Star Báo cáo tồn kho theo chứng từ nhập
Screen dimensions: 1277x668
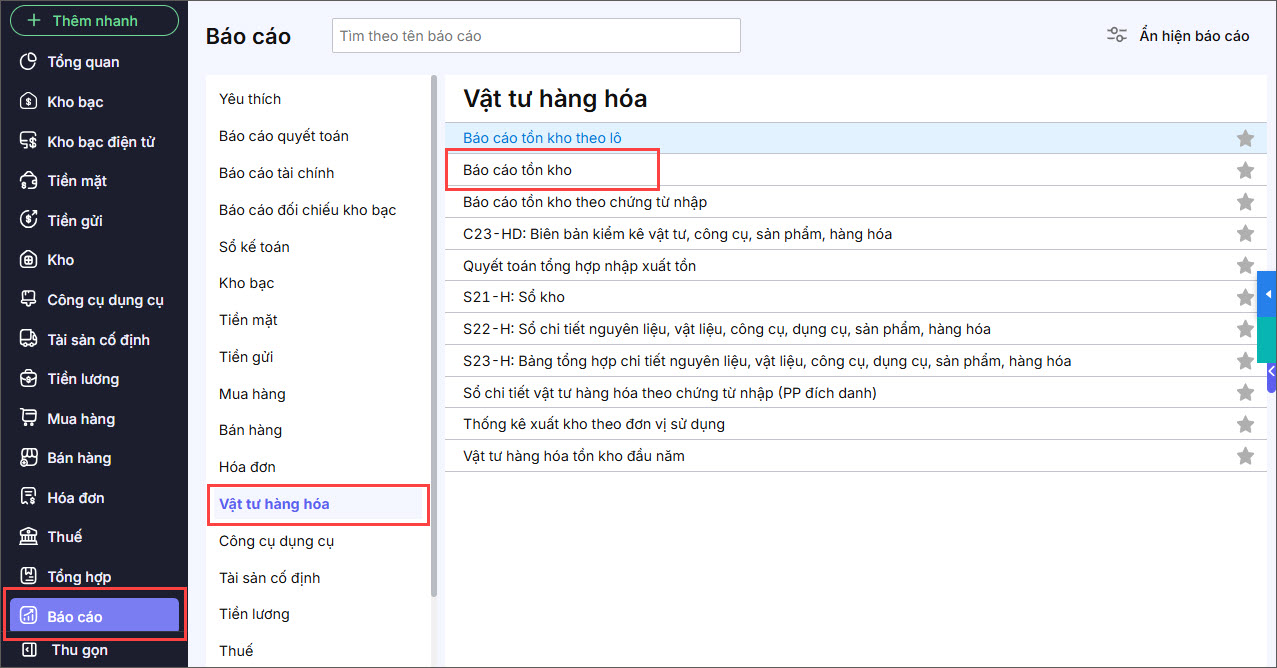(1245, 202)
